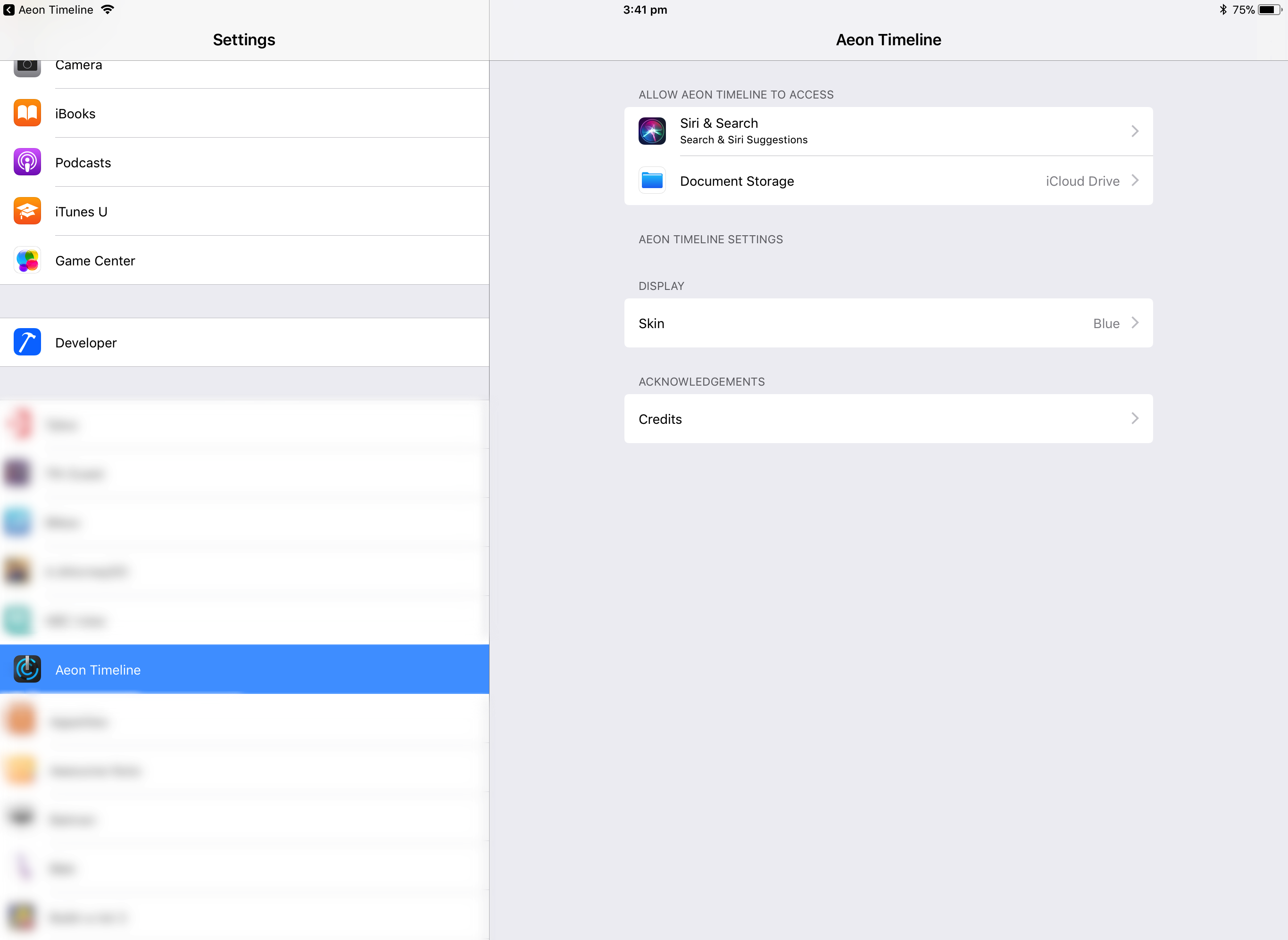Select Aeon Timeline in settings list
The width and height of the screenshot is (1288, 940).
[x=245, y=669]
